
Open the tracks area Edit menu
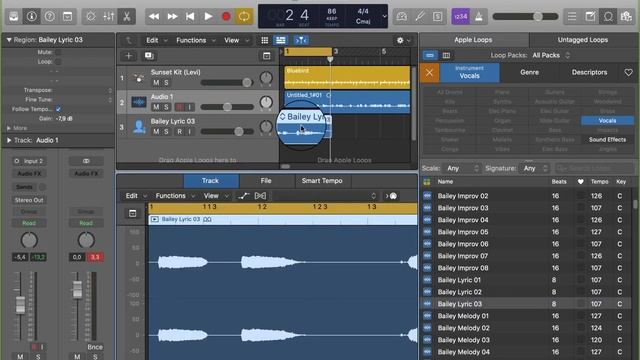[156, 40]
